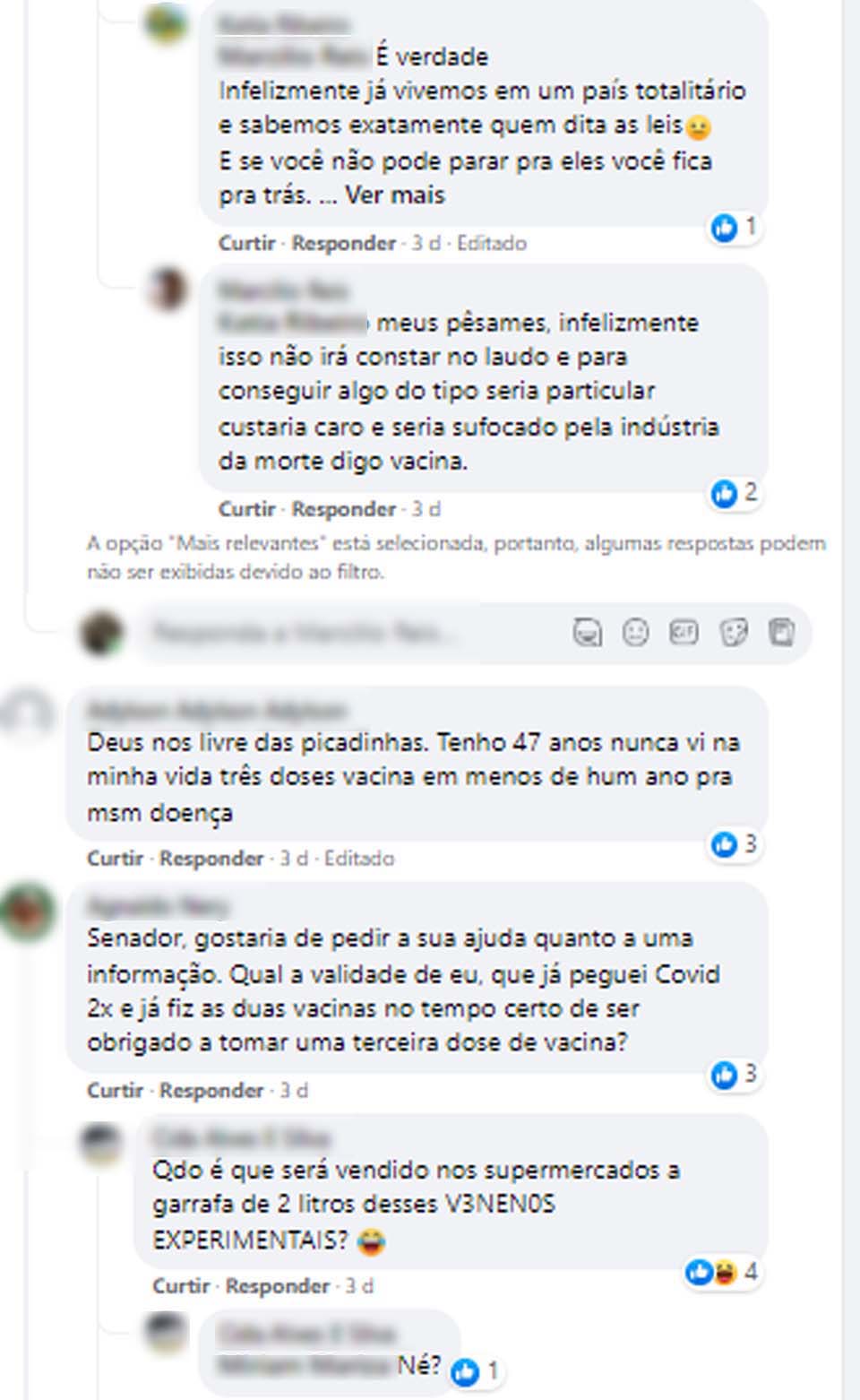Expand 'Ver mais' on the truncated comment
This screenshot has width=860, height=1400.
394,195
